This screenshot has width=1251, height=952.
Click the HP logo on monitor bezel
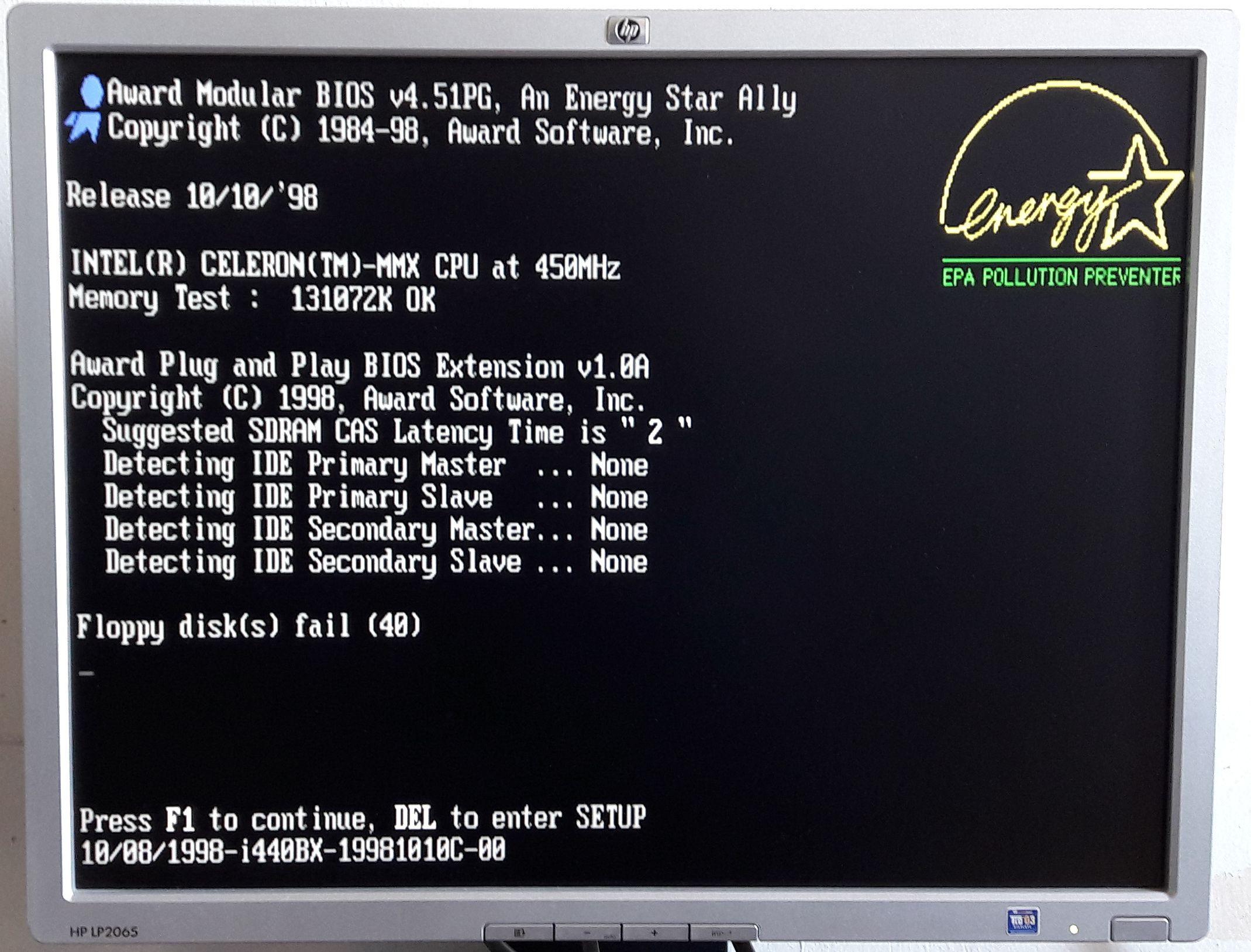click(627, 30)
